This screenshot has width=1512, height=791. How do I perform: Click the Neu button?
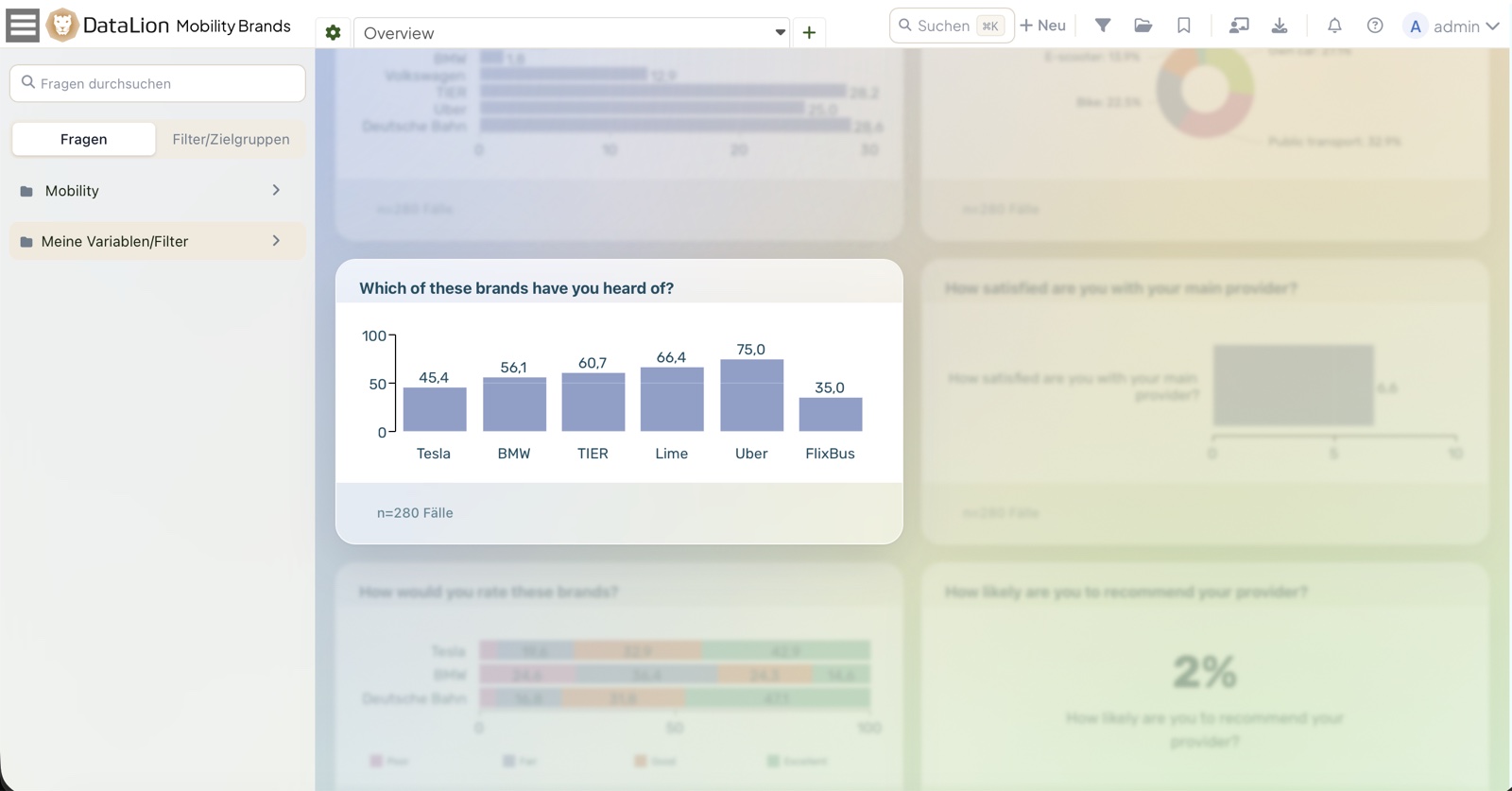click(1043, 26)
